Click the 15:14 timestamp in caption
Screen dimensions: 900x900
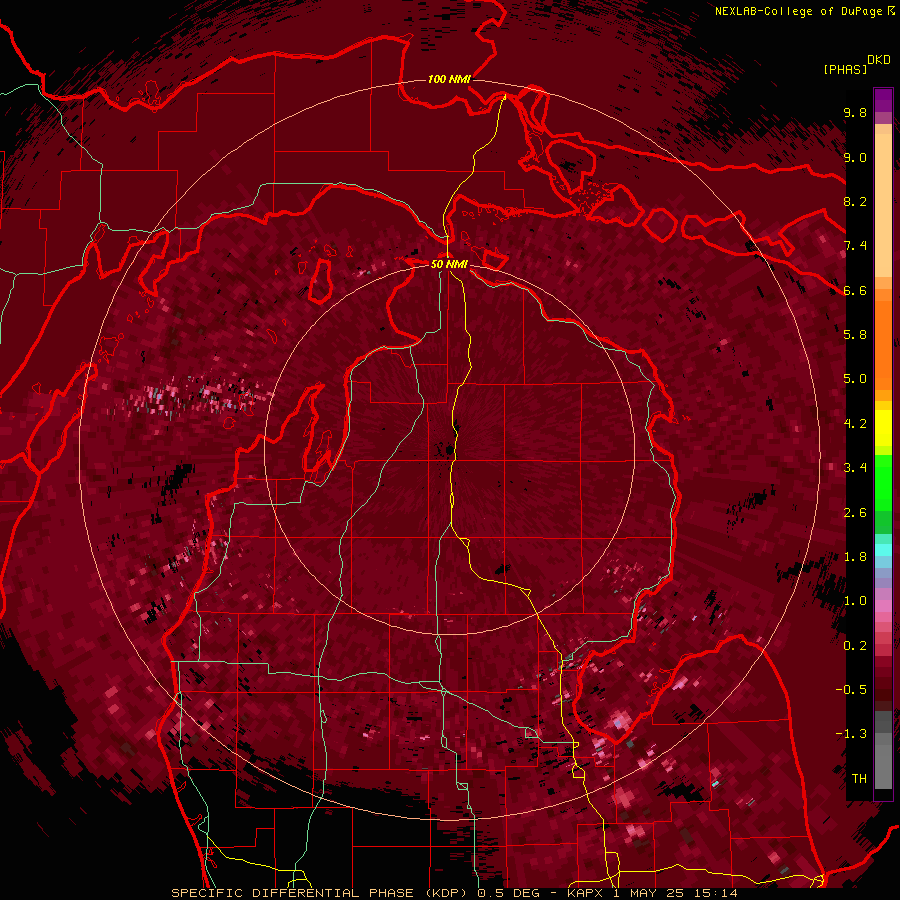tap(718, 893)
